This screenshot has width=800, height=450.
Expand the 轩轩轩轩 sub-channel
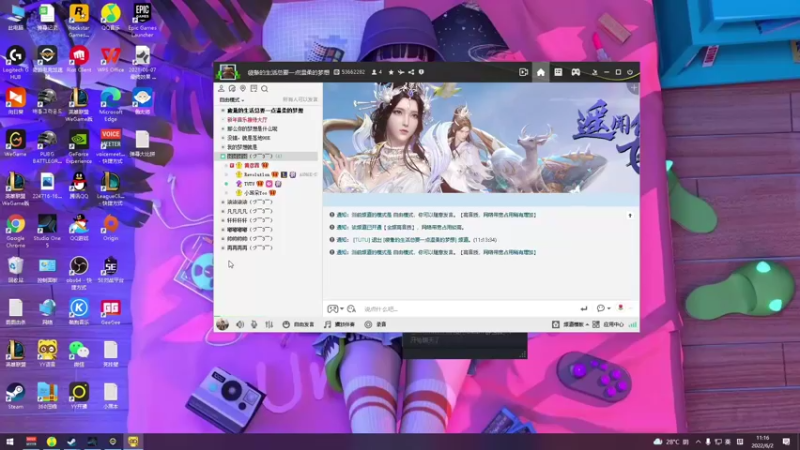tap(223, 220)
